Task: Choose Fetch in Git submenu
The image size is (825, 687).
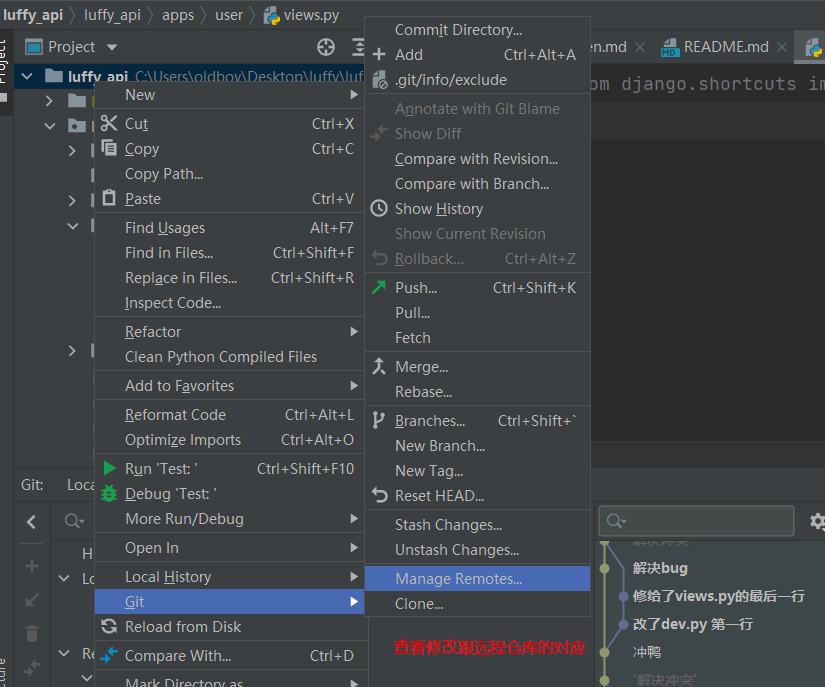Action: 477,338
